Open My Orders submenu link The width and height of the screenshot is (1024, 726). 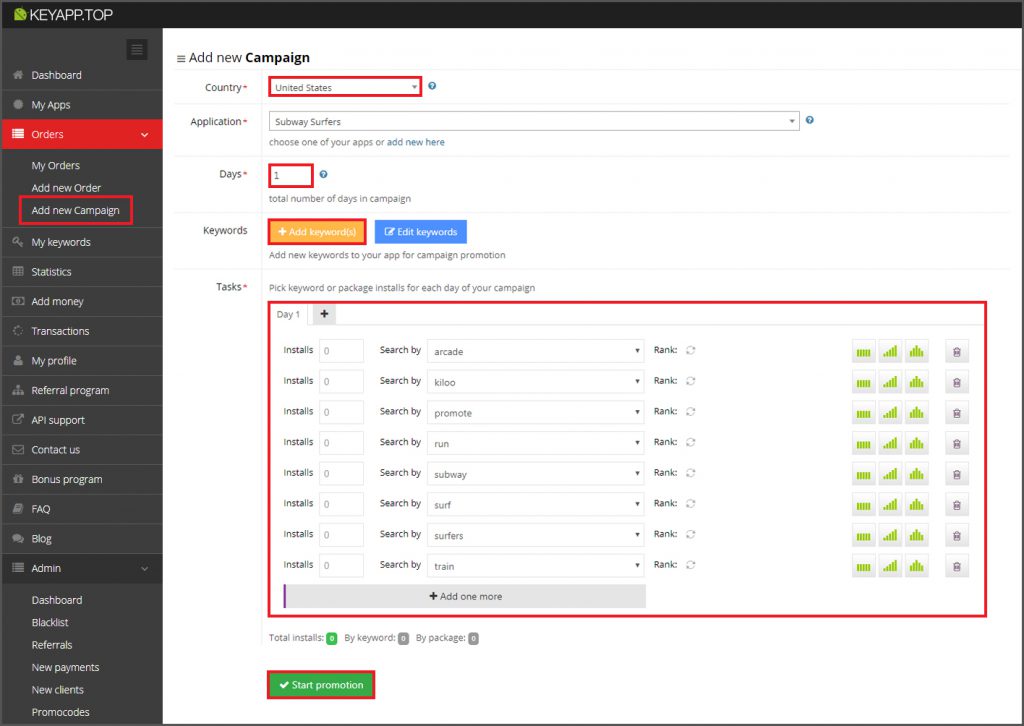click(56, 166)
